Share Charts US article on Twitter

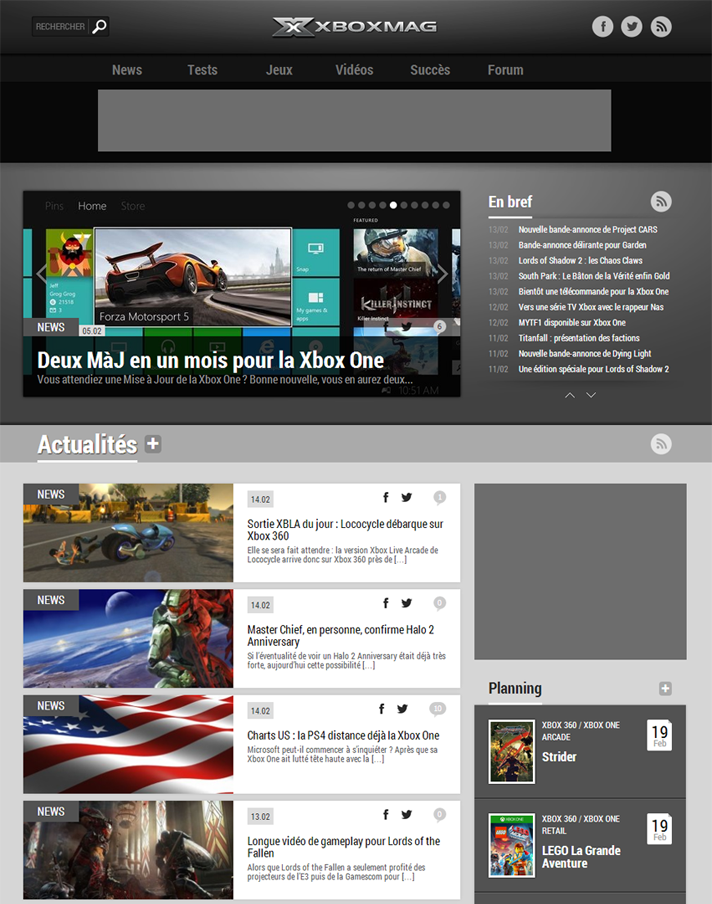(x=402, y=709)
